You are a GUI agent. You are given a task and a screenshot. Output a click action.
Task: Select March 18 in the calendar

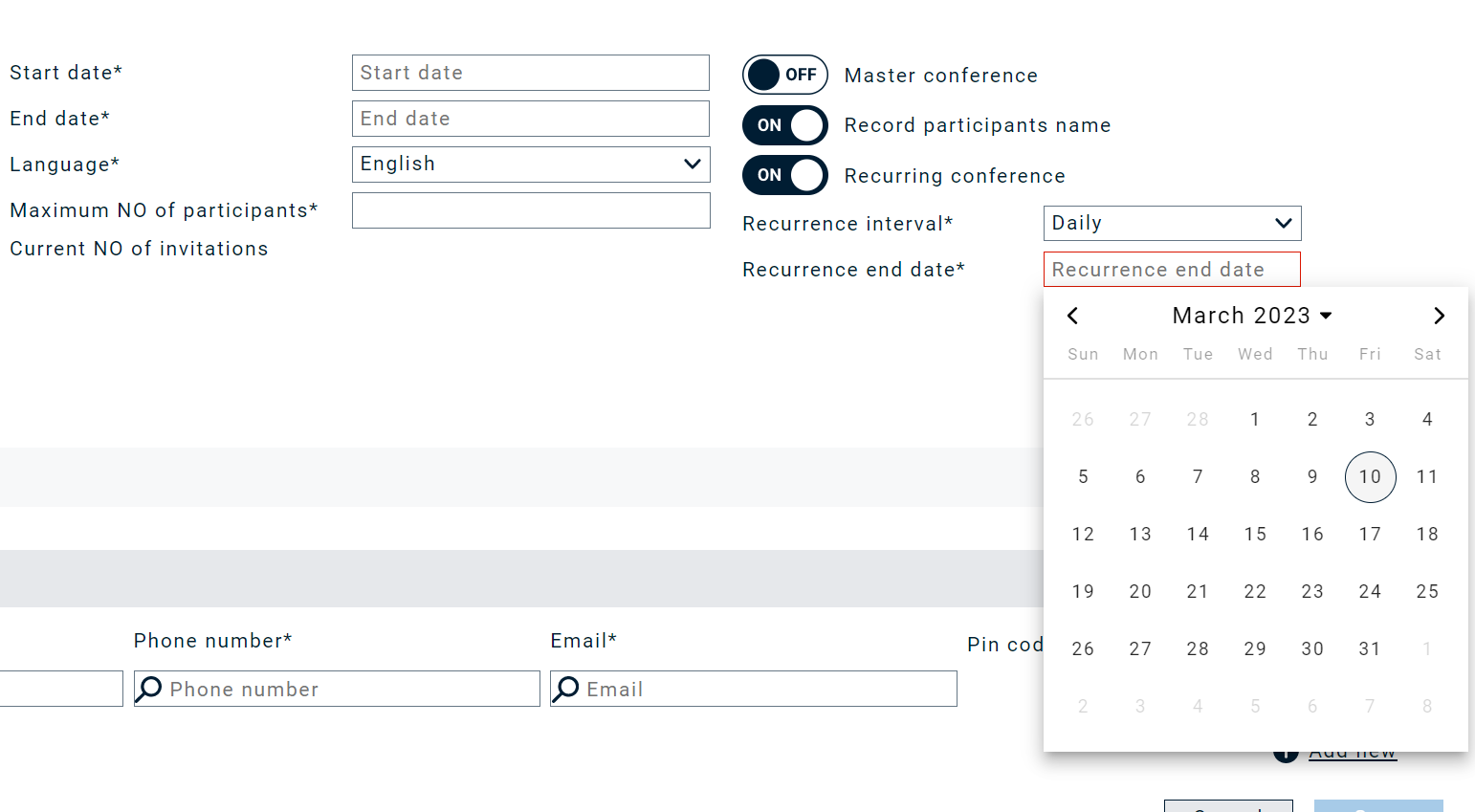1427,535
